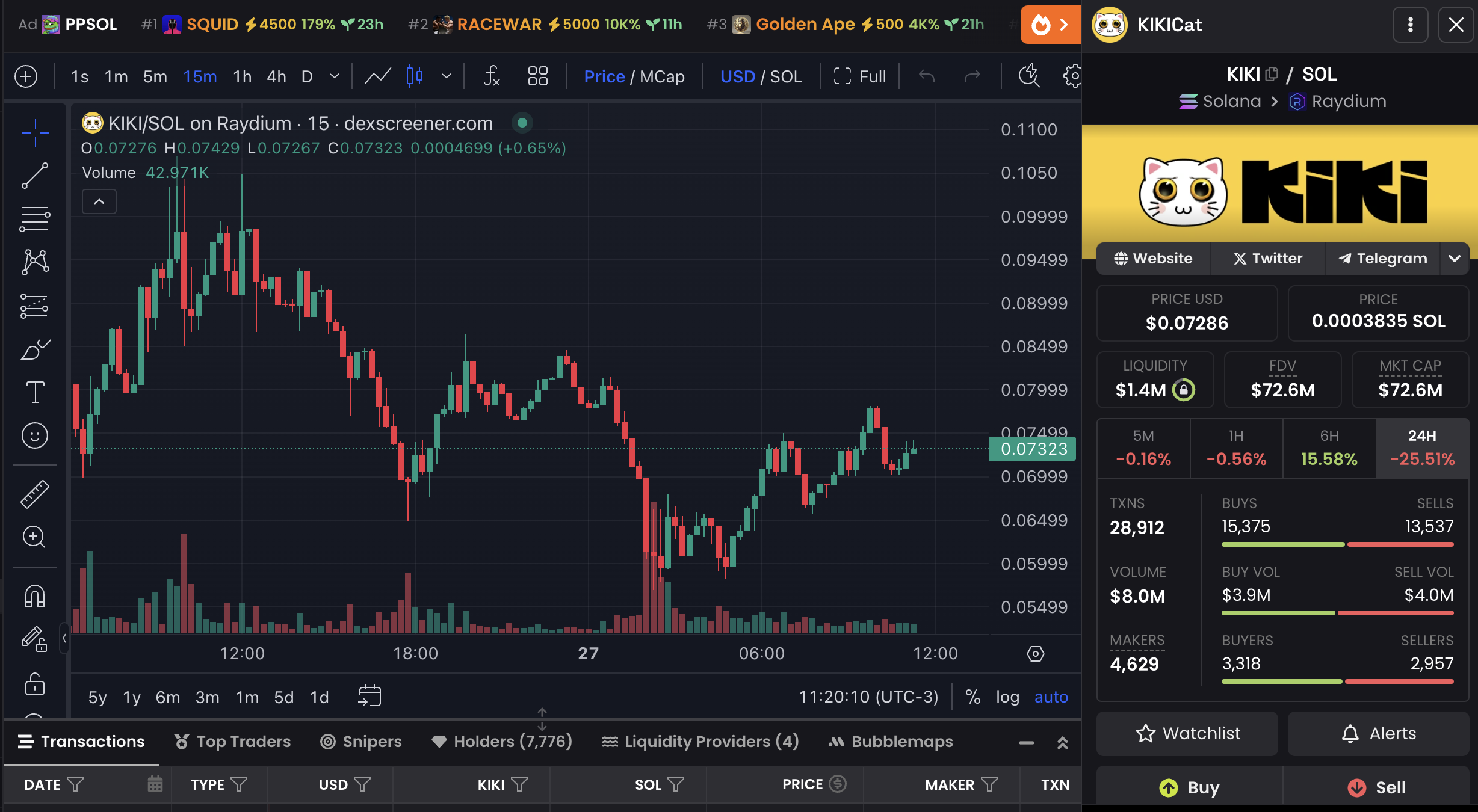Expand the timeframe dropdown after D
1478x812 pixels.
(x=335, y=76)
